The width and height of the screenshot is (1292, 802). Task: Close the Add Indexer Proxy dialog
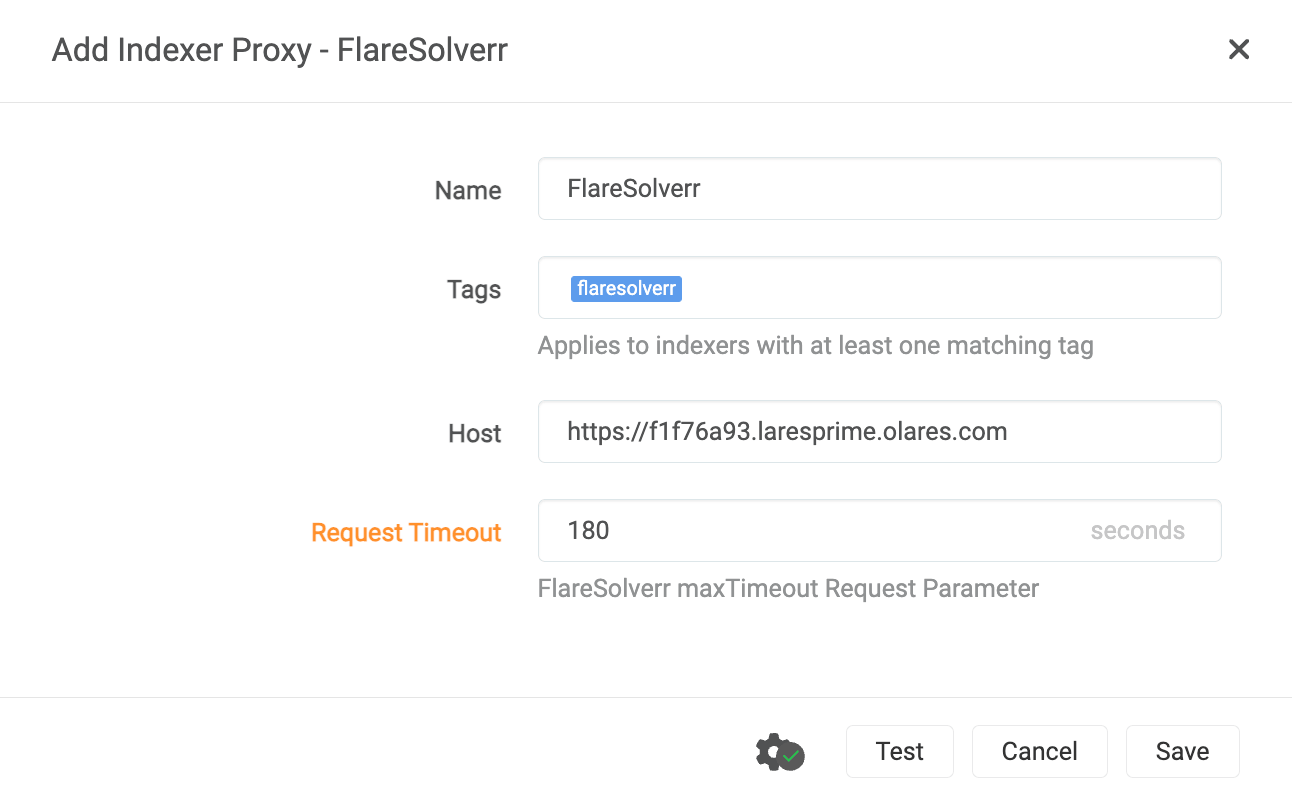tap(1239, 49)
